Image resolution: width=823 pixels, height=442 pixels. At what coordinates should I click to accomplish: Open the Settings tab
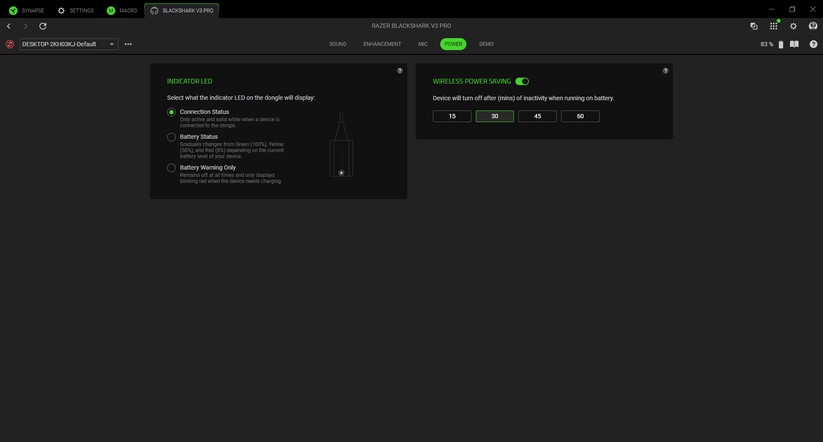point(76,10)
